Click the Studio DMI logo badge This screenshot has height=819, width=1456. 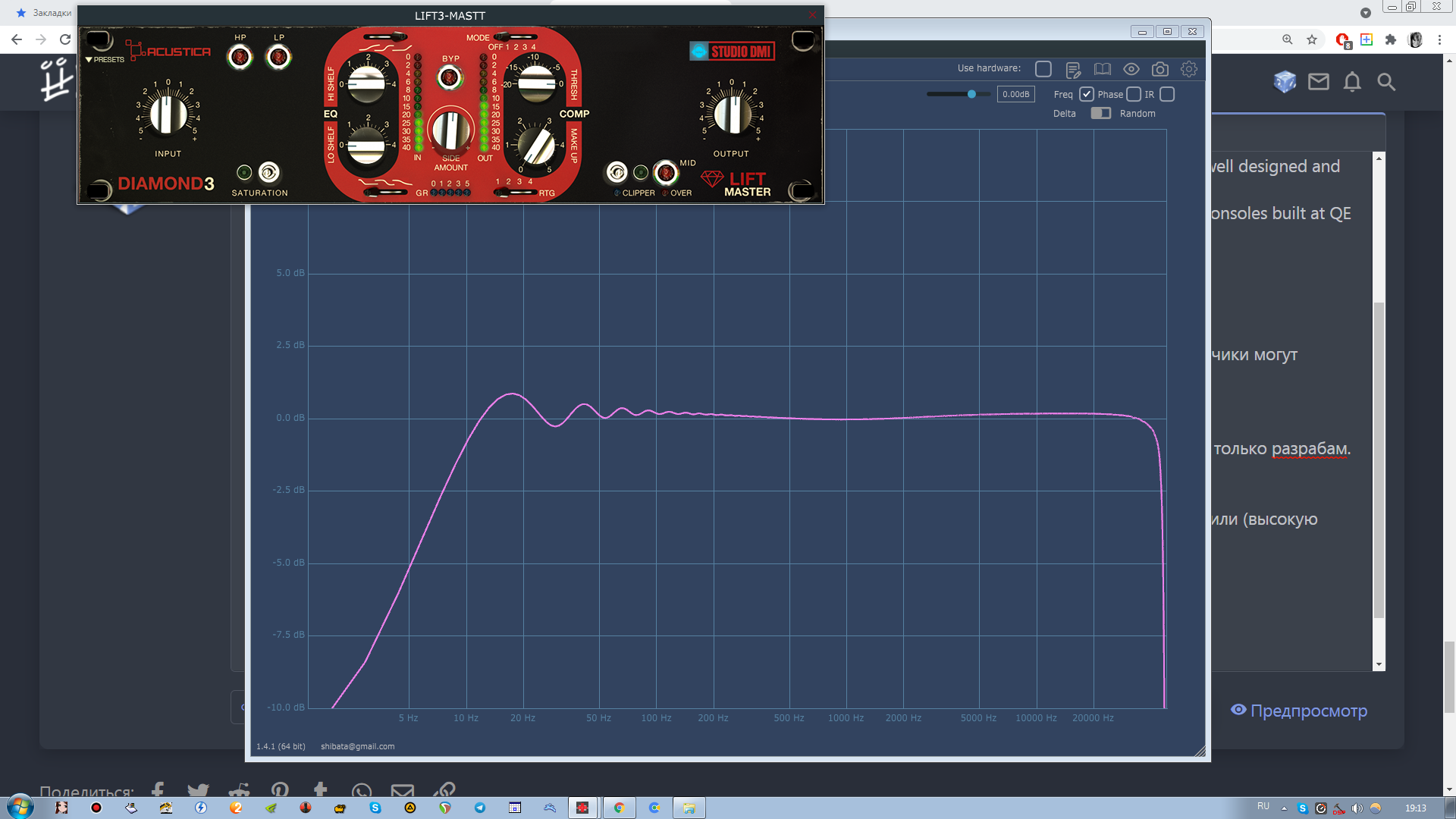732,52
